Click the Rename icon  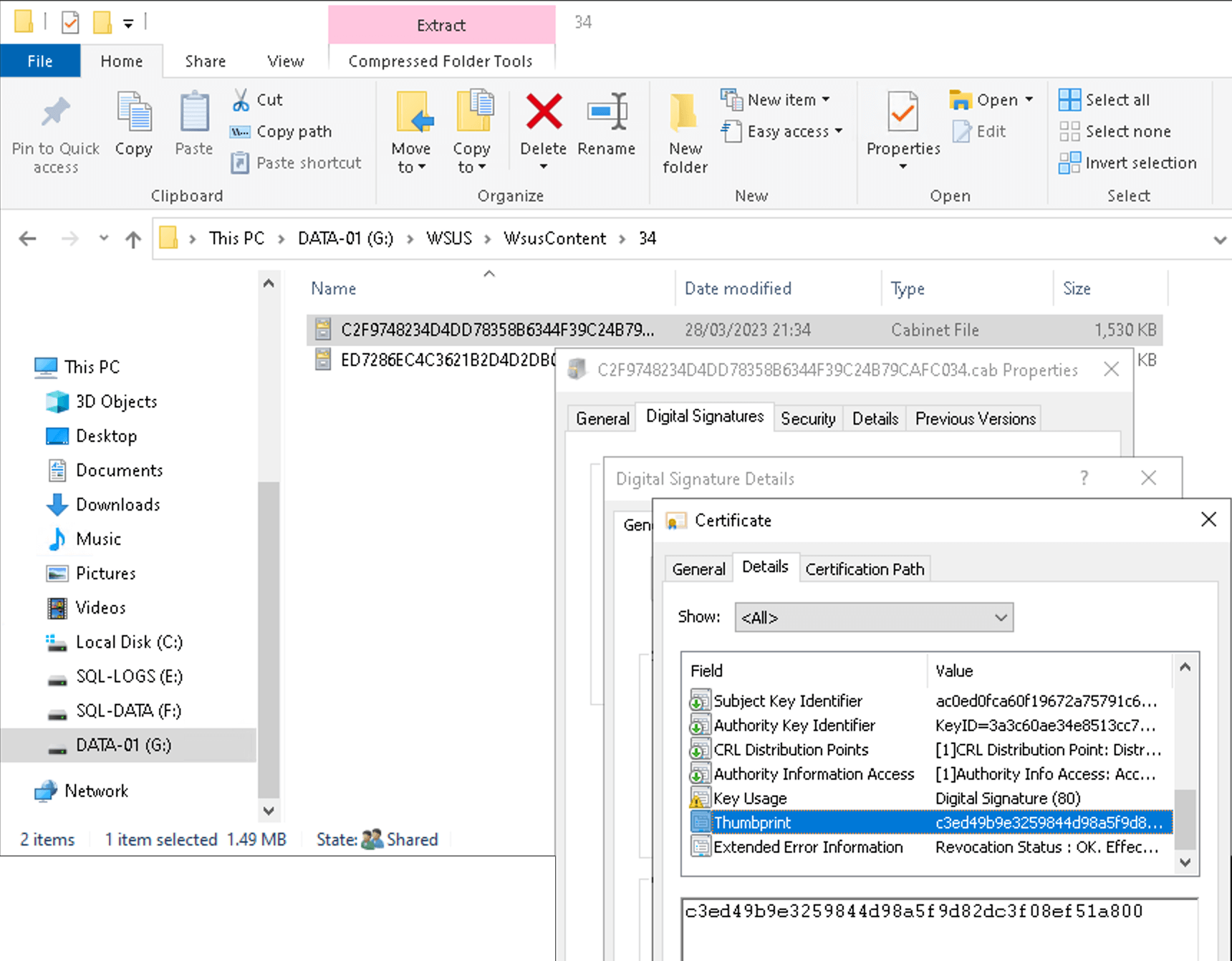click(x=607, y=112)
